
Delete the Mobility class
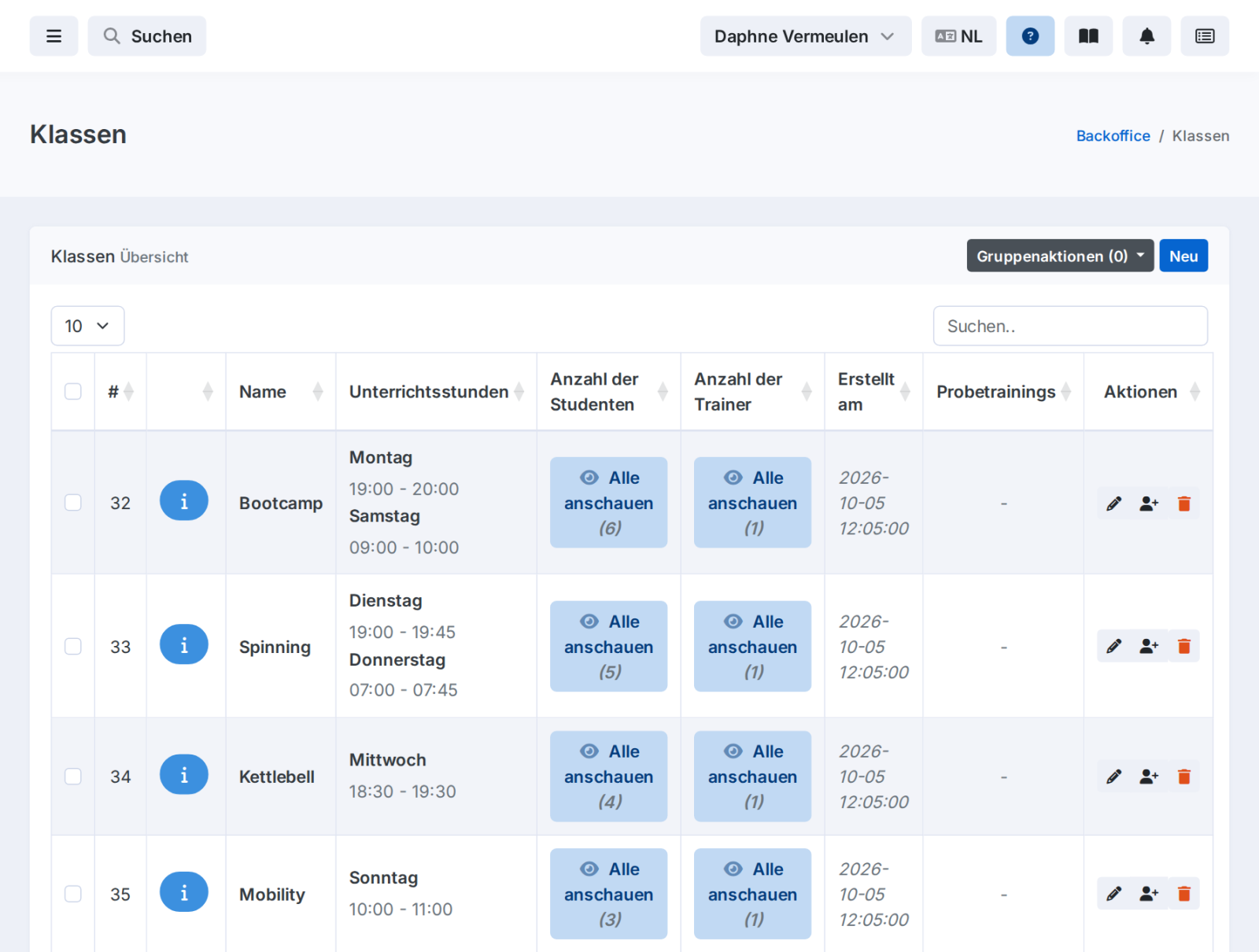1183,894
